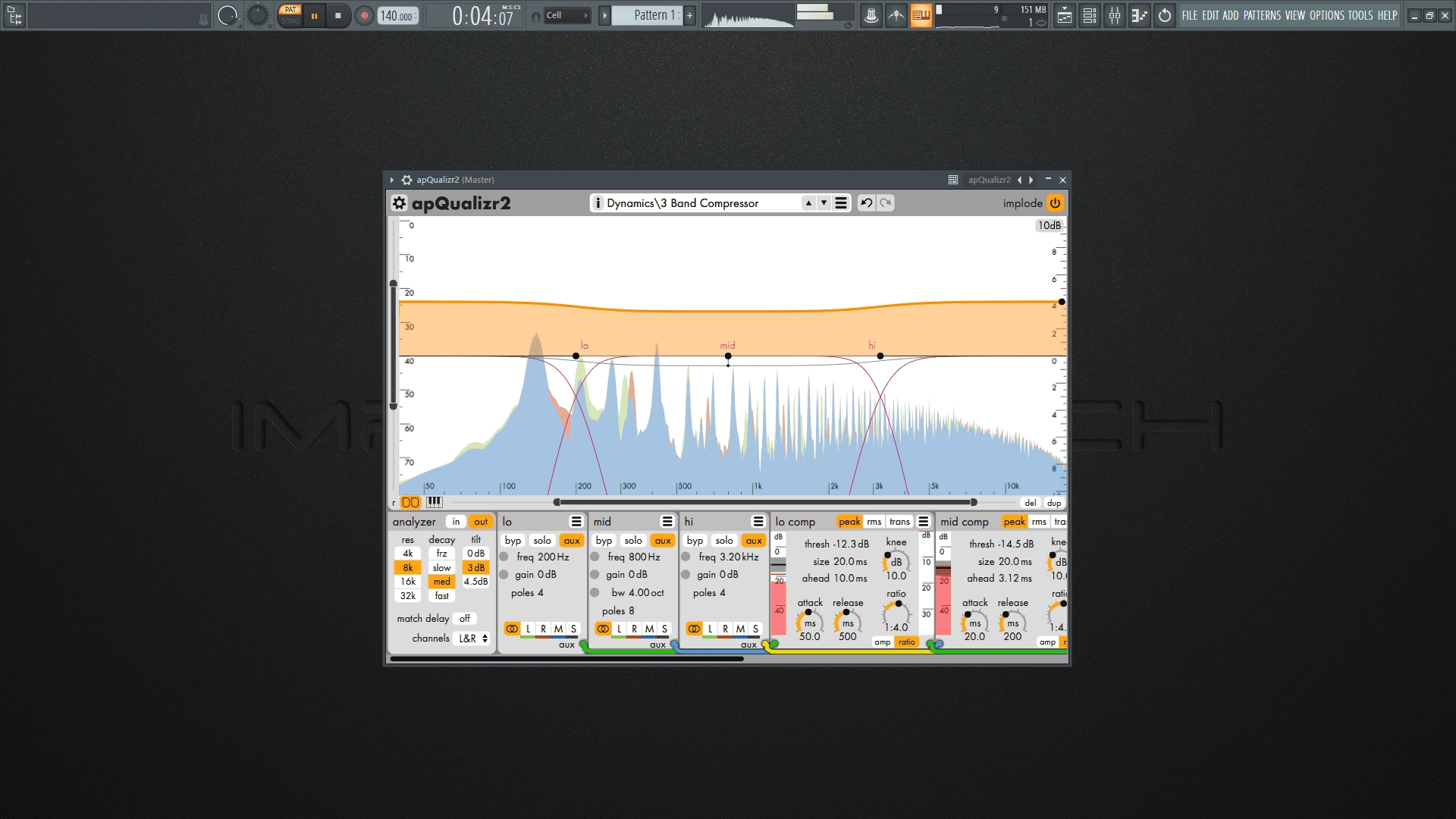Set lo comp detection to rms
Screen dimensions: 1456x819
[x=874, y=522]
